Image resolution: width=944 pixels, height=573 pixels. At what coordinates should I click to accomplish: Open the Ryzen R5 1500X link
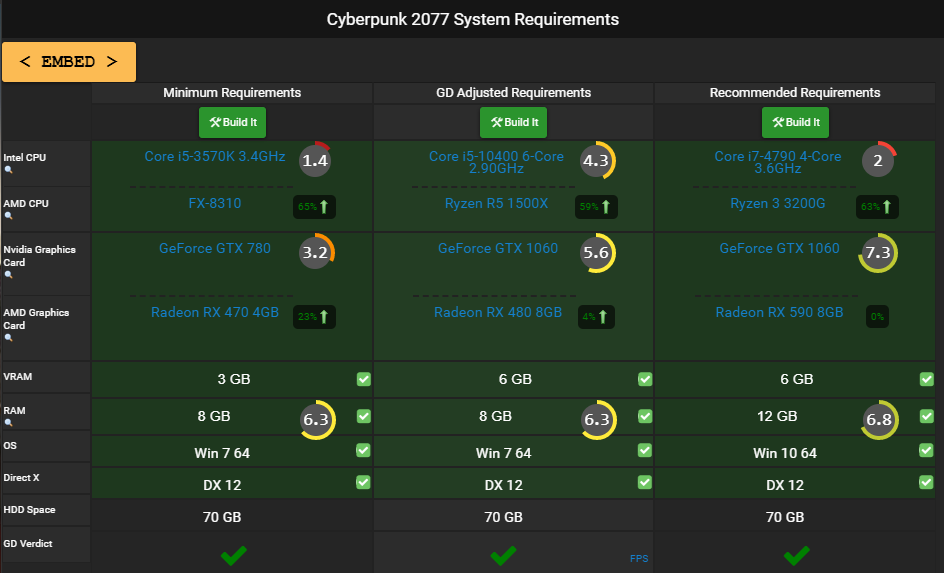496,203
